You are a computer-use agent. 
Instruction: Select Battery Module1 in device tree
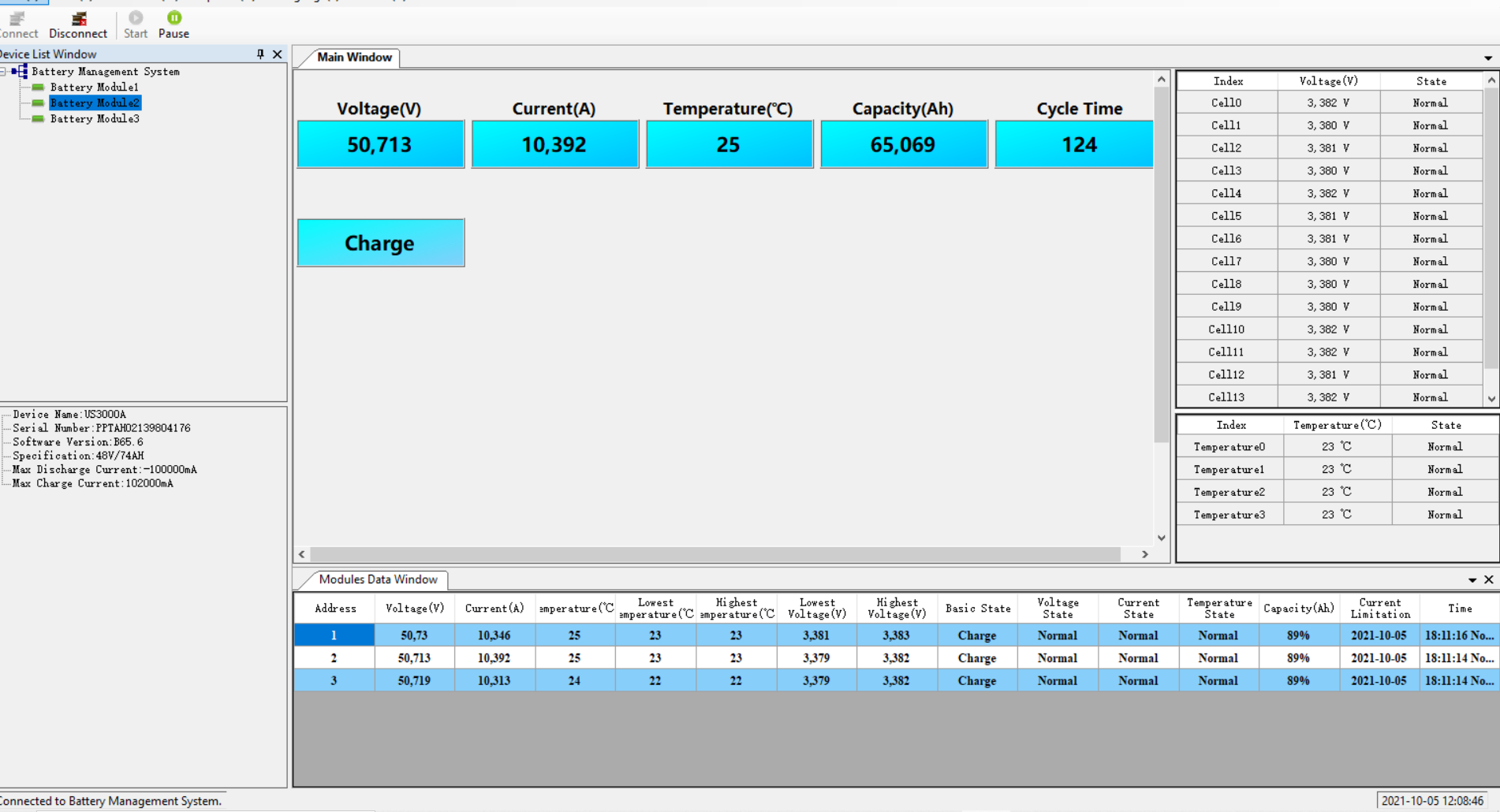coord(95,87)
